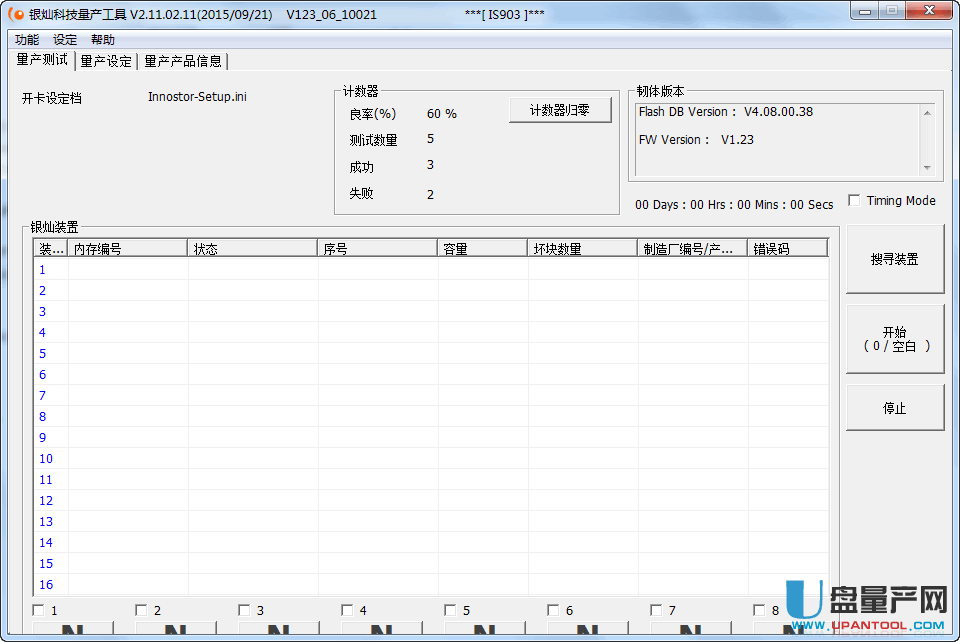The height and width of the screenshot is (642, 960).
Task: Click the 状态 column header
Action: (x=252, y=248)
